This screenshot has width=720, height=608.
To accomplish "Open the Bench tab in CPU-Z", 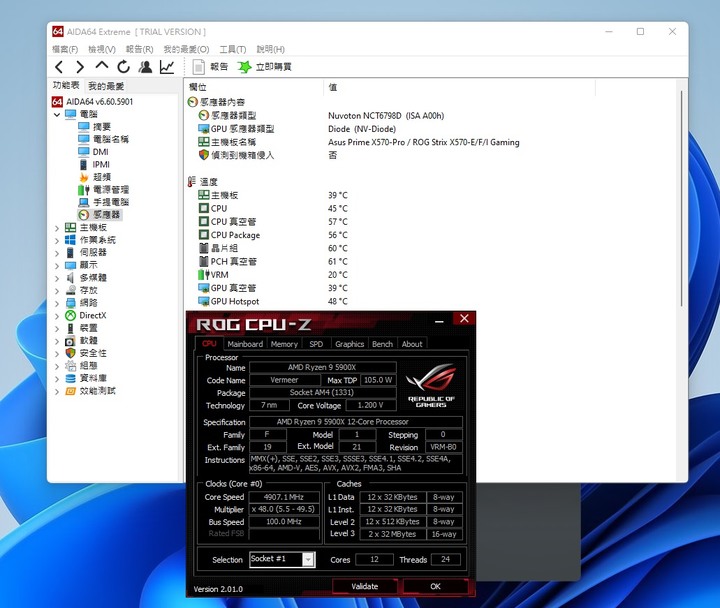I will pos(382,344).
